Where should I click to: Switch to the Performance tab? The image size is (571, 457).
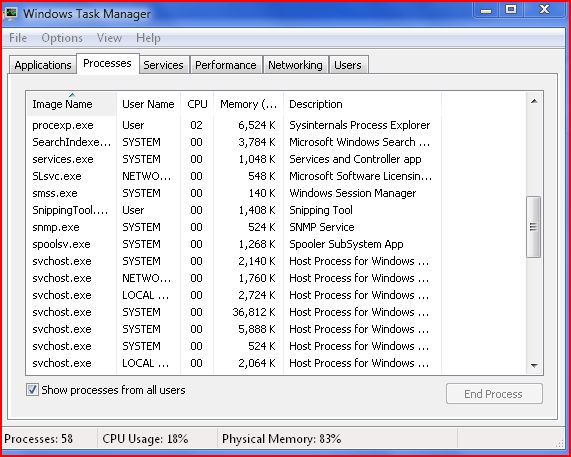pos(226,65)
